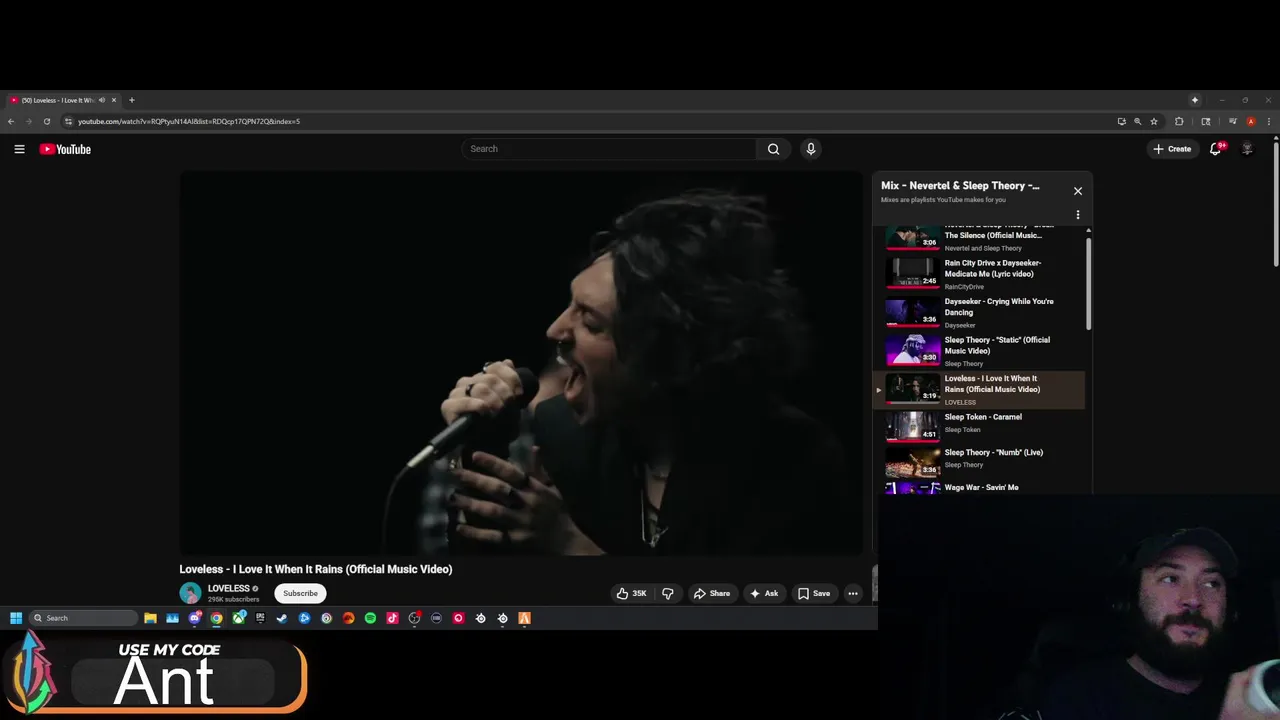1280x720 pixels.
Task: Open File Explorer from taskbar
Action: coord(150,618)
